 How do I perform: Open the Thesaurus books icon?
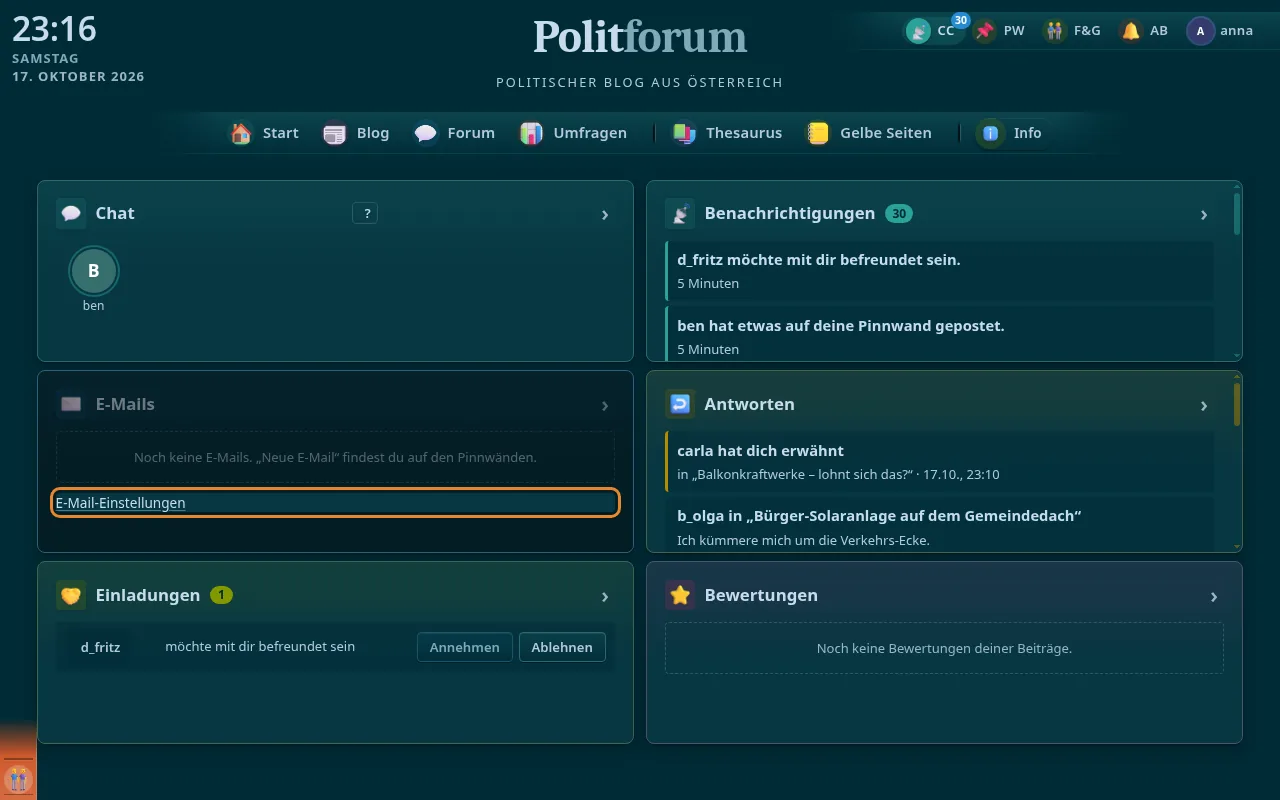pos(684,133)
